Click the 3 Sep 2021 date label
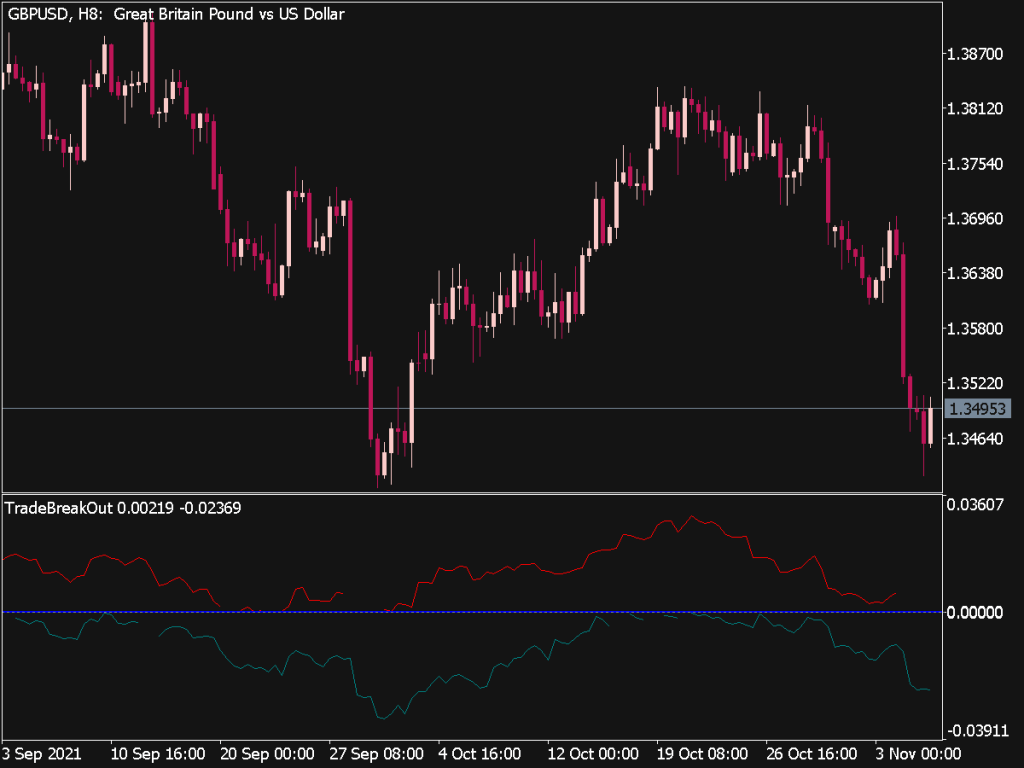 point(42,752)
